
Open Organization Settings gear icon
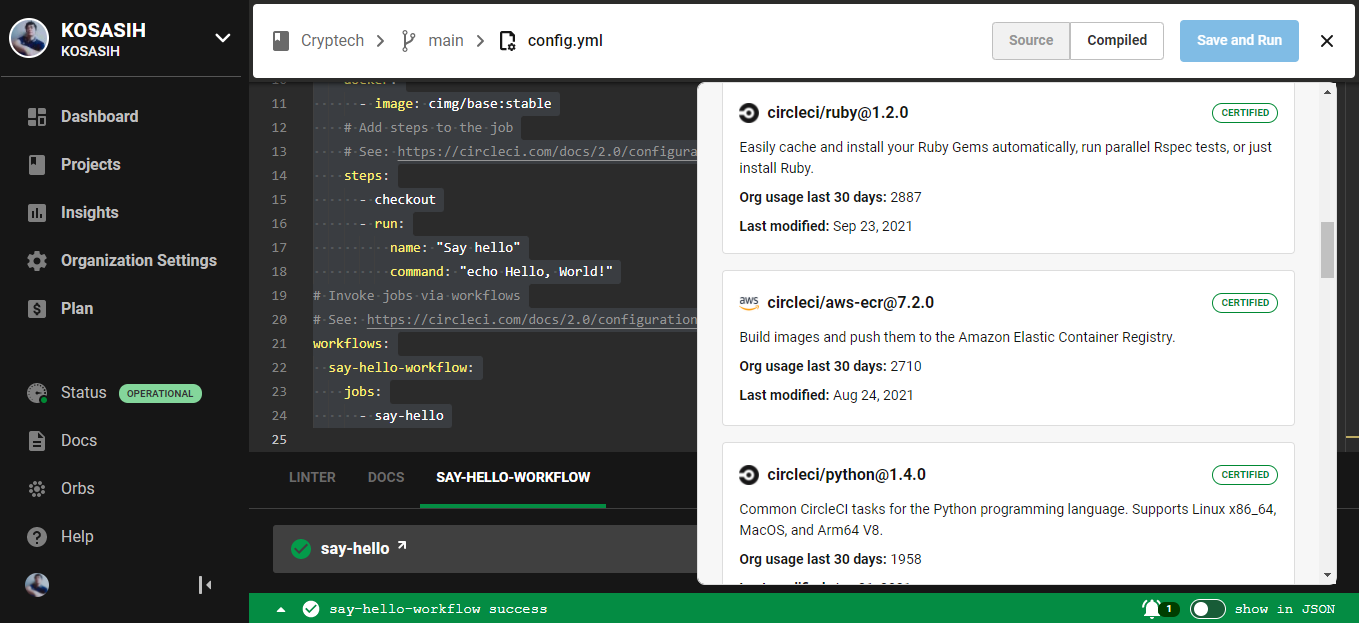click(x=37, y=261)
